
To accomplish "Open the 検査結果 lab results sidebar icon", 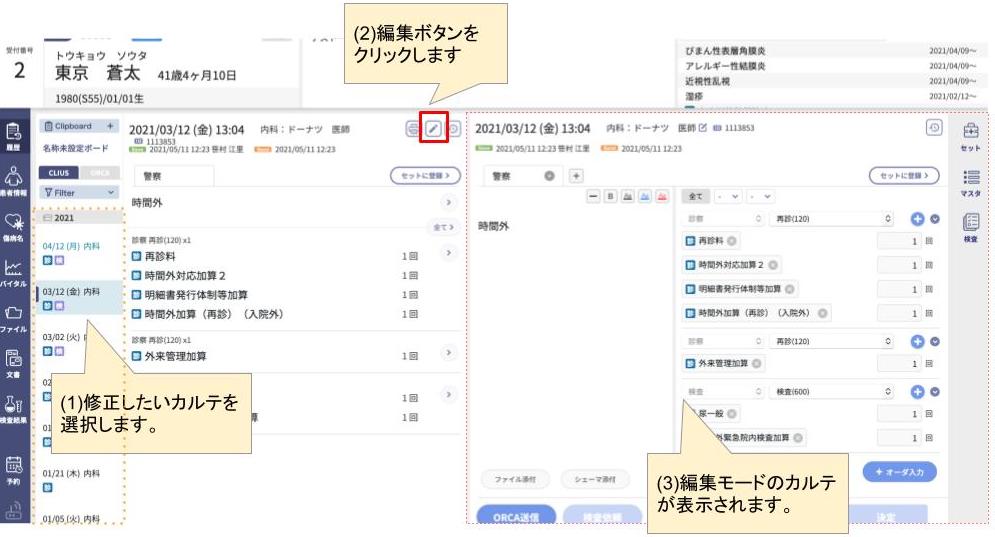I will [x=13, y=409].
